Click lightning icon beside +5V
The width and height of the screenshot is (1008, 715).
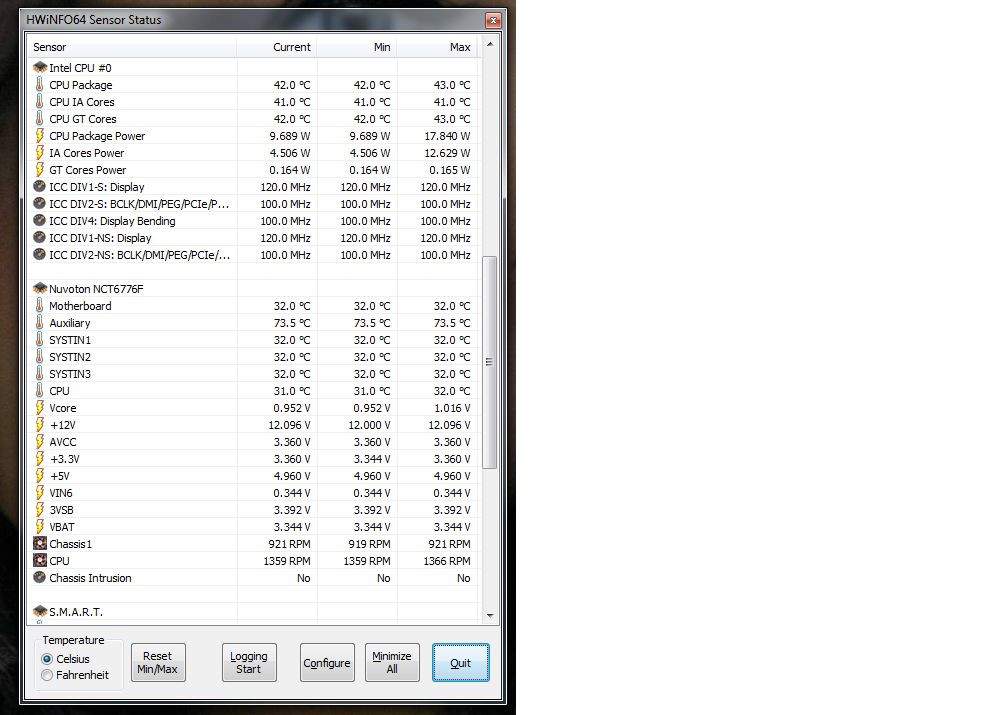pyautogui.click(x=39, y=476)
